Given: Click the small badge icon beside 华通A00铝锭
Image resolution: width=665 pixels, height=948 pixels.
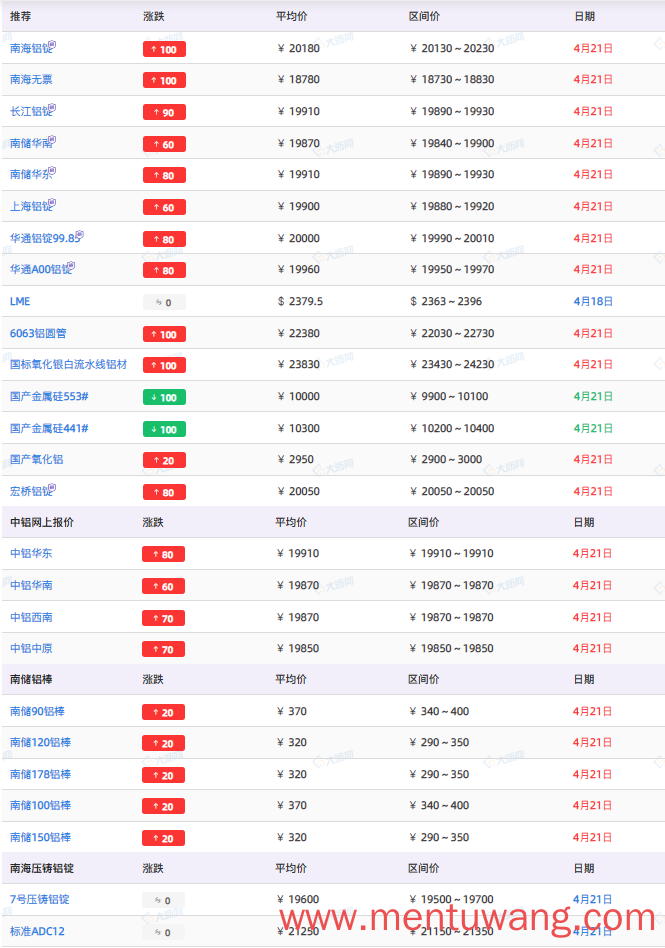Looking at the screenshot, I should [x=72, y=265].
